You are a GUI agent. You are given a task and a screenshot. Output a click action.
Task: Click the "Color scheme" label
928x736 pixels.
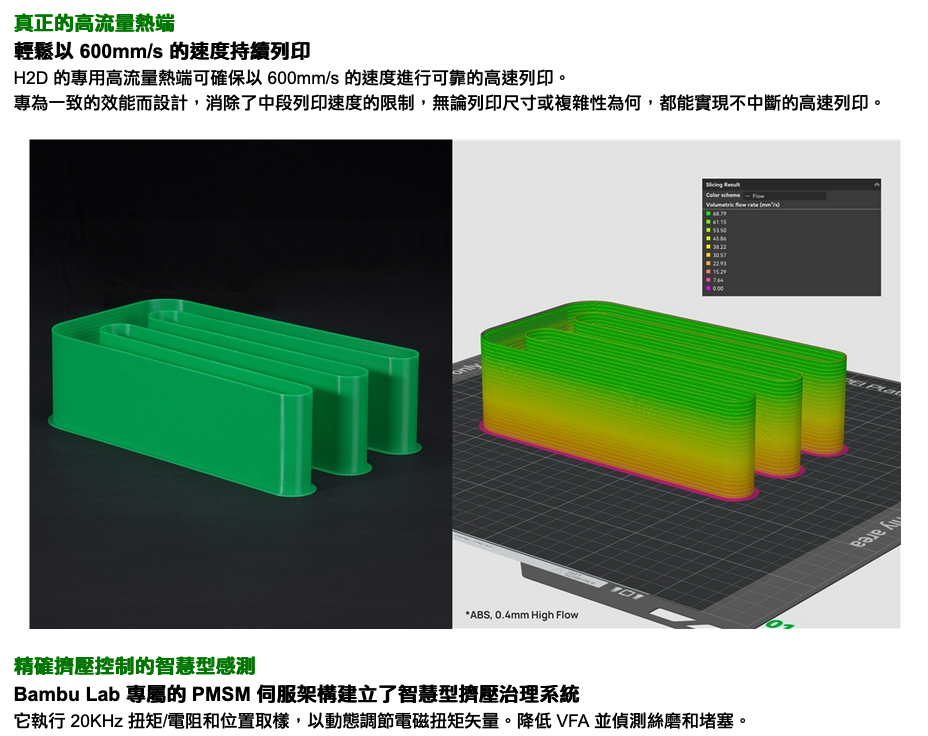(723, 195)
